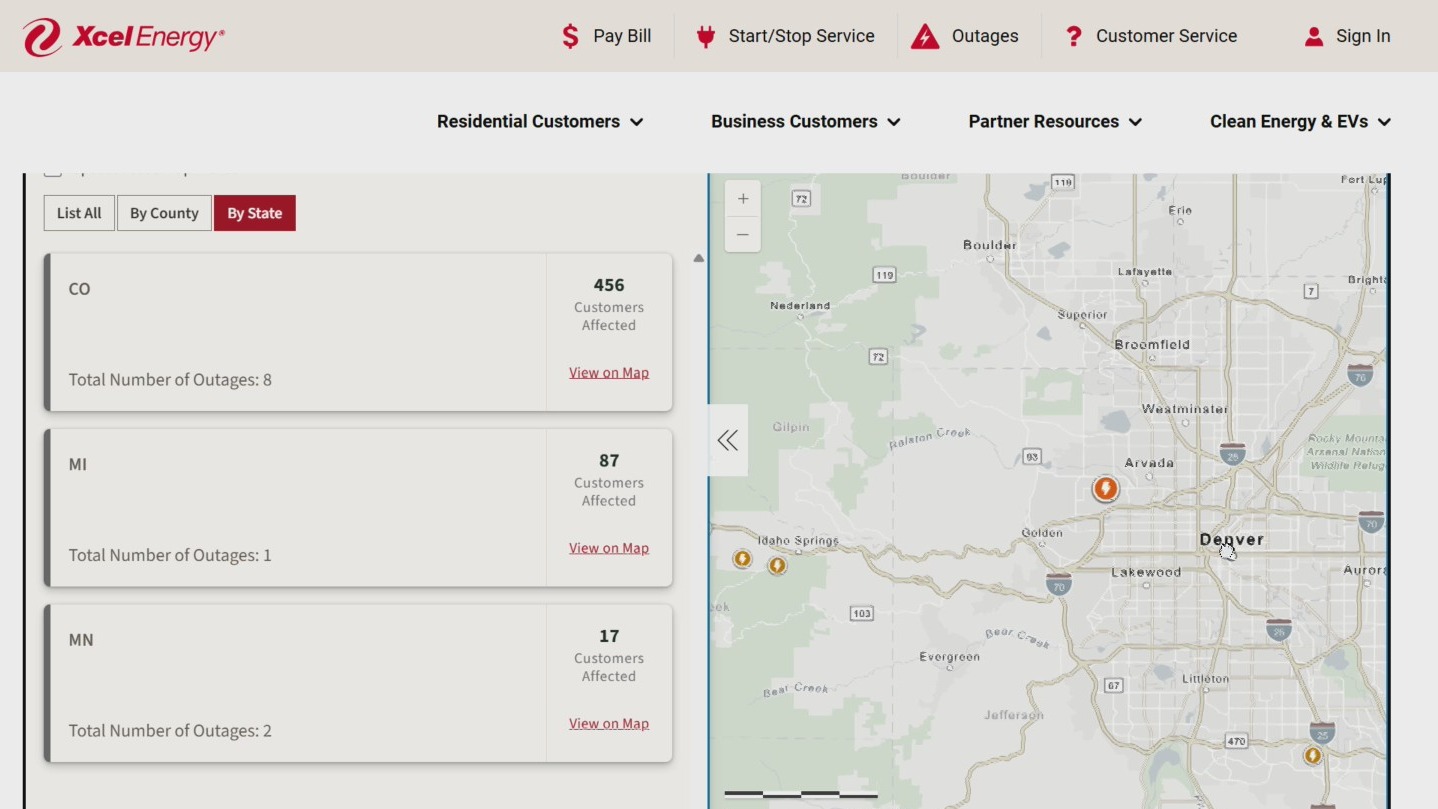This screenshot has width=1438, height=809.
Task: Click the dollar sign Pay Bill icon
Action: (570, 37)
